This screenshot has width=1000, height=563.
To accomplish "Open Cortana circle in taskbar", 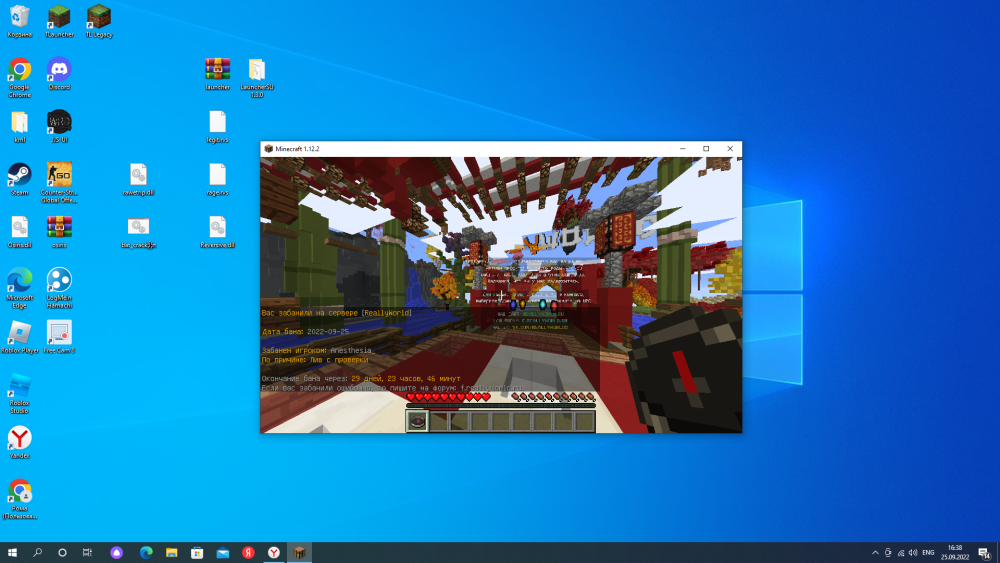I will [x=62, y=552].
